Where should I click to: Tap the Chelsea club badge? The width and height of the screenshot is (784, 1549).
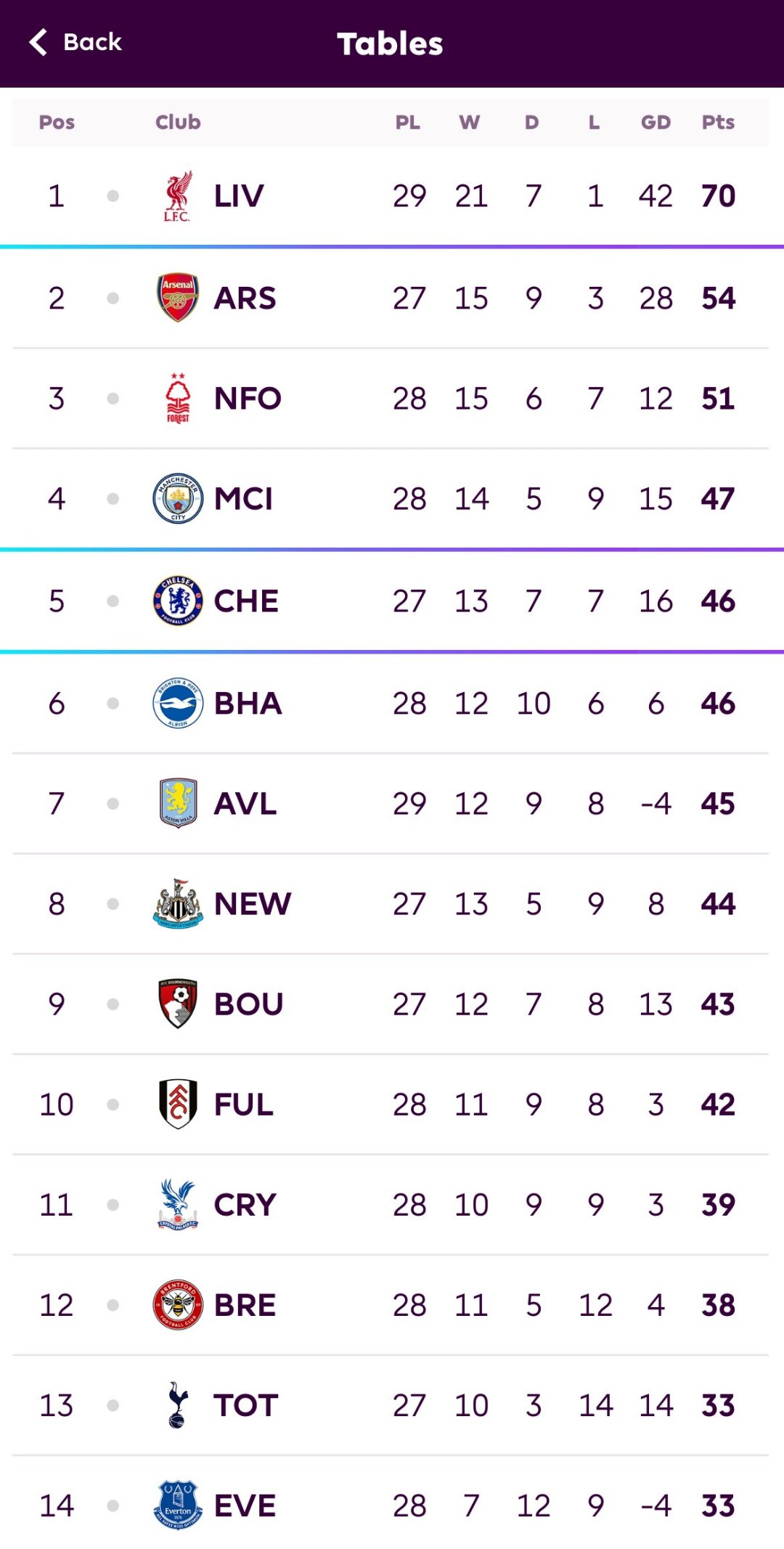178,601
